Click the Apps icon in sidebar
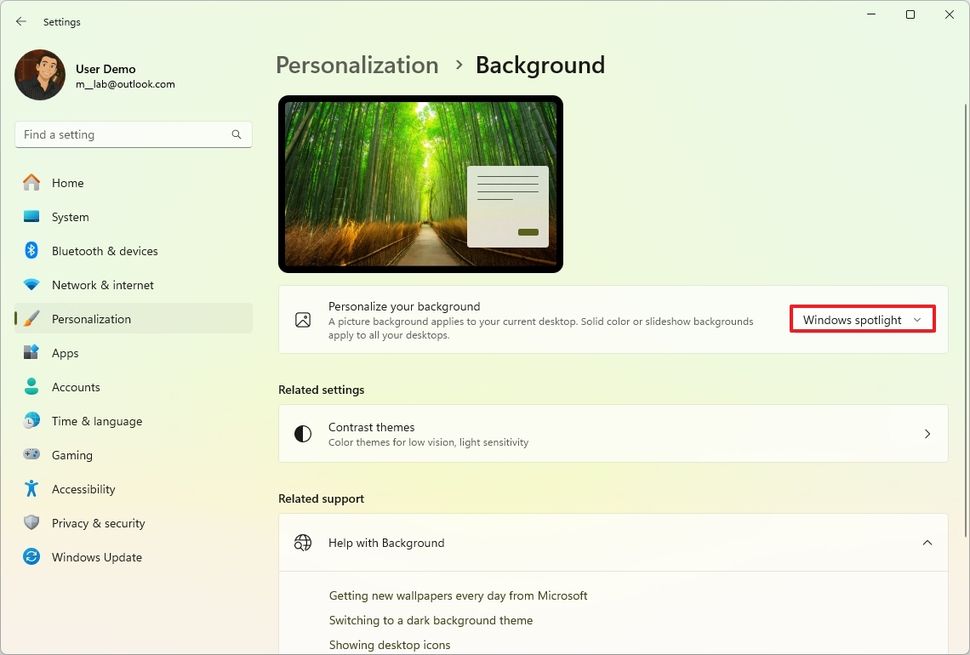 pos(31,353)
